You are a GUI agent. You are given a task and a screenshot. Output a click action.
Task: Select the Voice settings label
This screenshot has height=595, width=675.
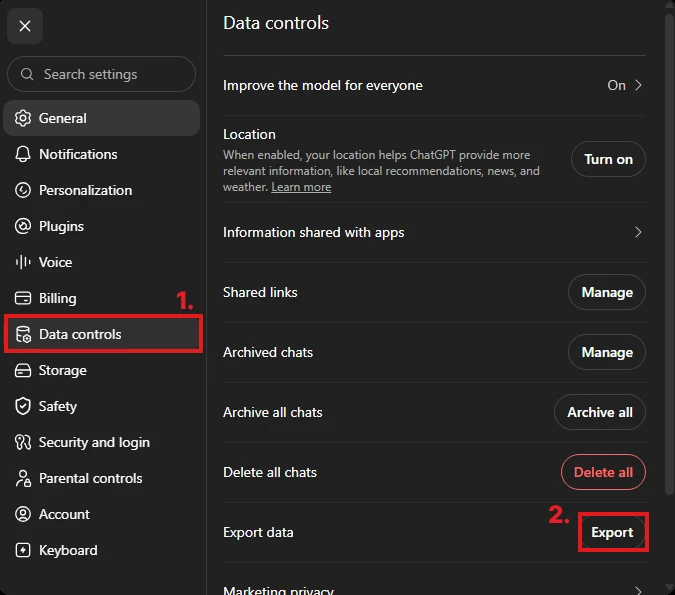pos(56,262)
